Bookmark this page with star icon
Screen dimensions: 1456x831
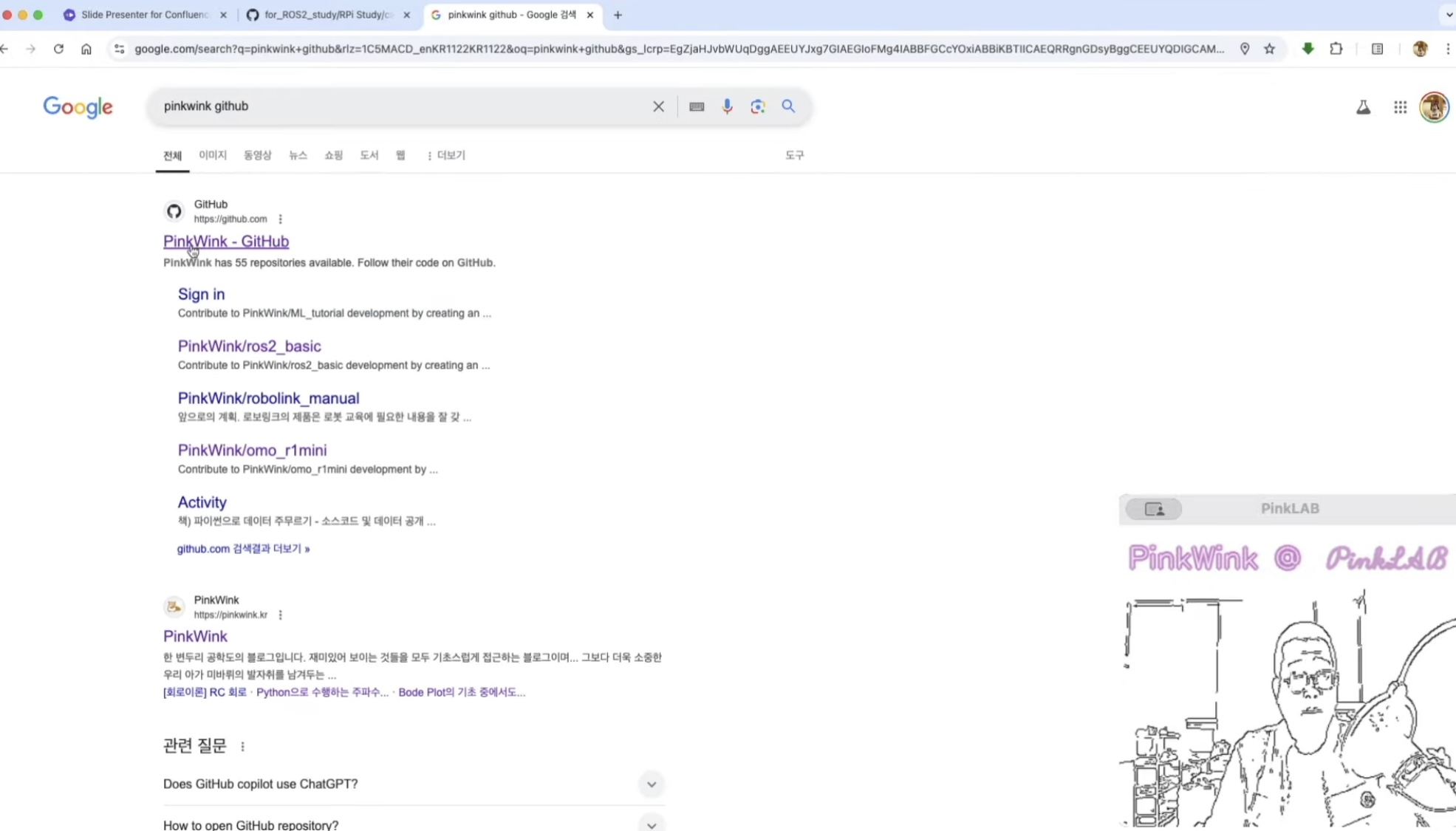pos(1269,49)
